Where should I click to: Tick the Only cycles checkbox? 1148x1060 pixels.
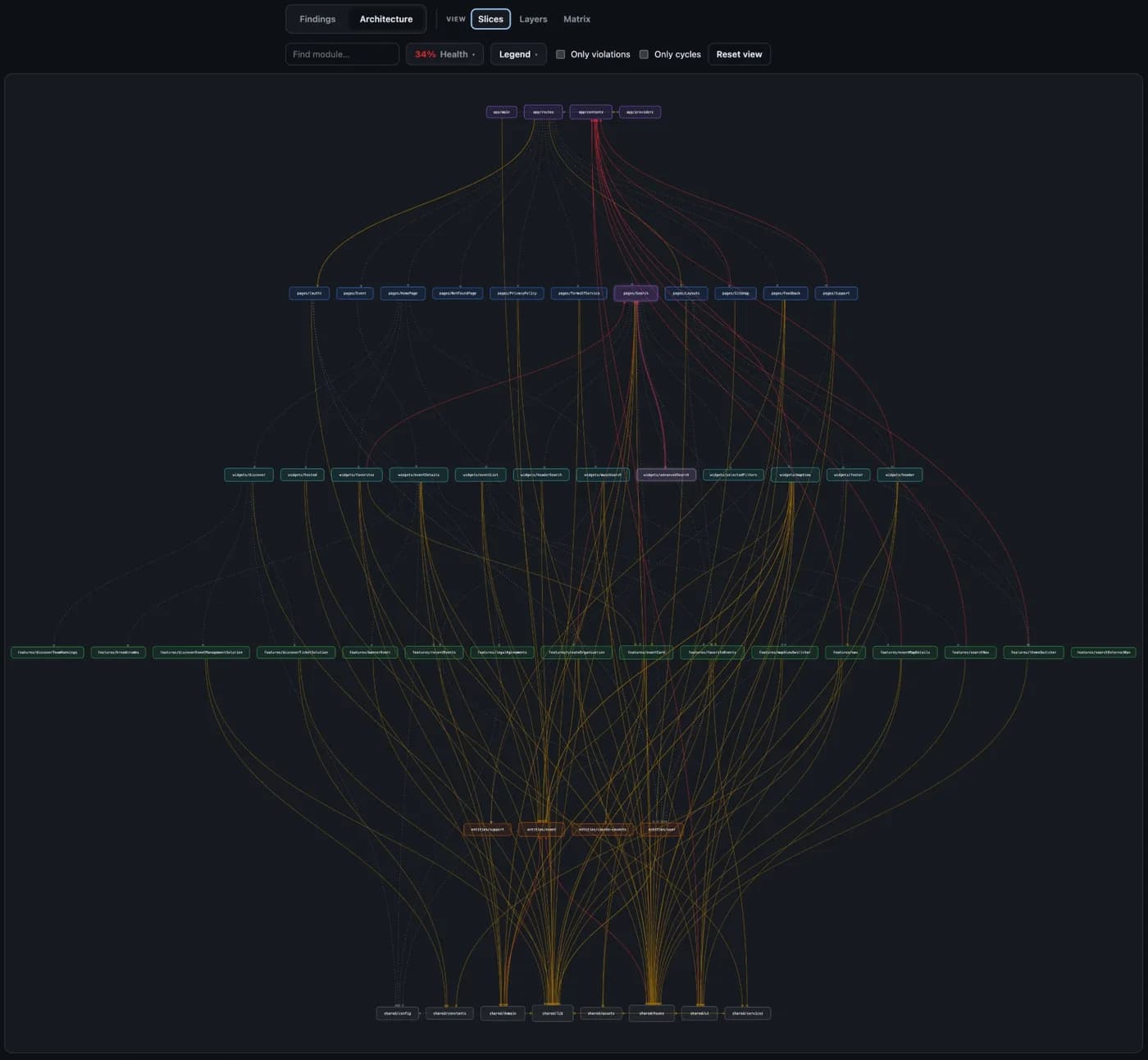pyautogui.click(x=644, y=54)
